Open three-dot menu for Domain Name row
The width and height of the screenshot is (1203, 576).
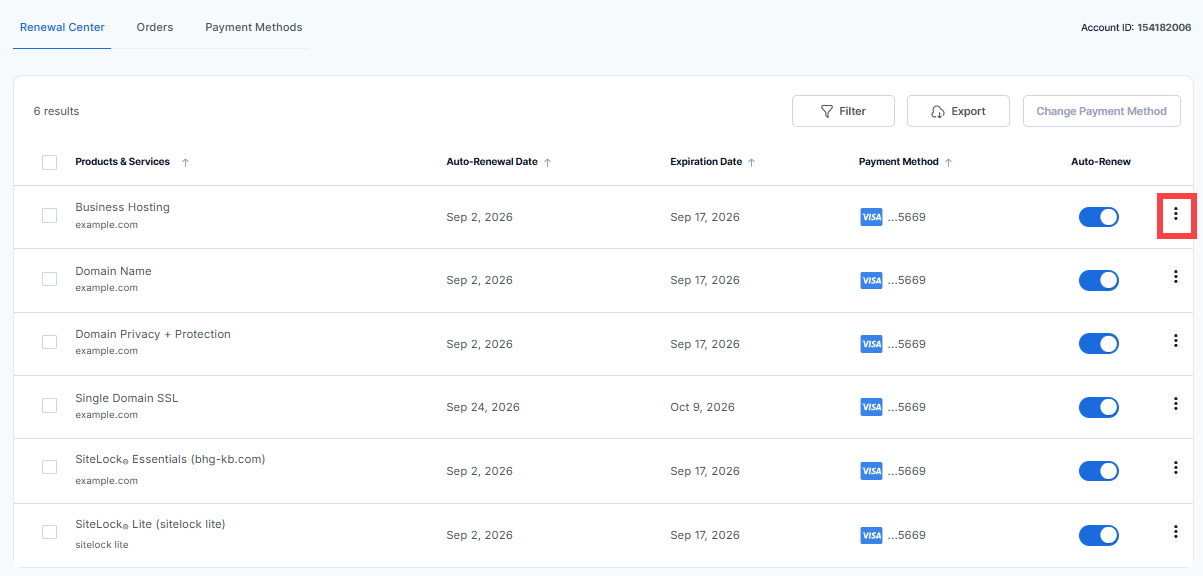click(1175, 277)
